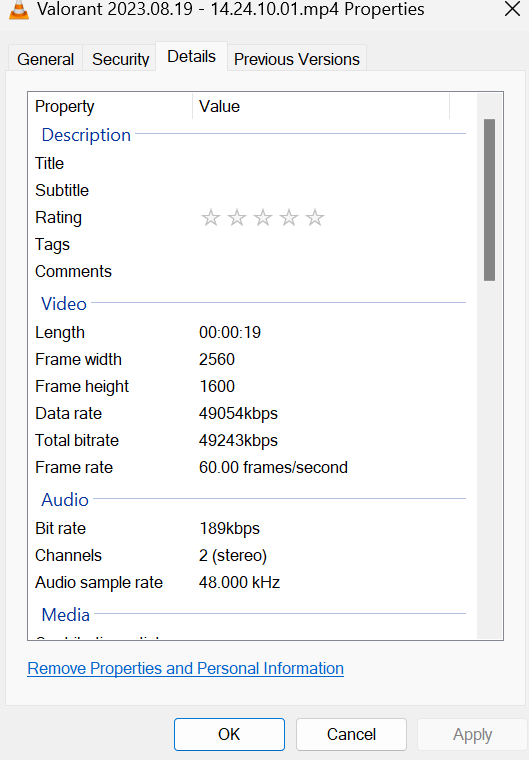
Task: Click the Comments property row
Action: click(250, 271)
